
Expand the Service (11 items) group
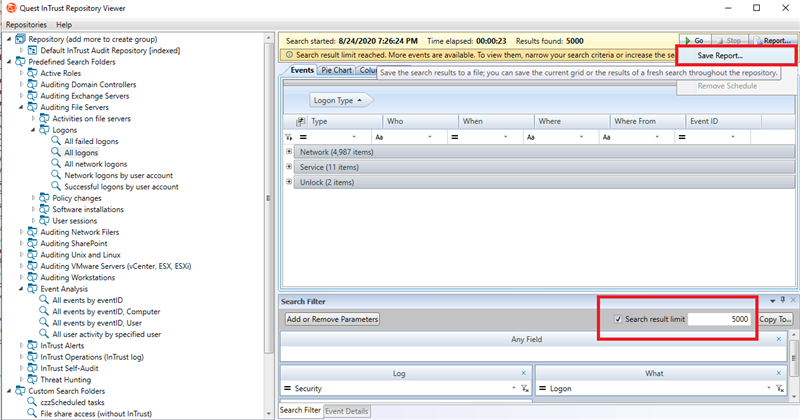[x=289, y=166]
